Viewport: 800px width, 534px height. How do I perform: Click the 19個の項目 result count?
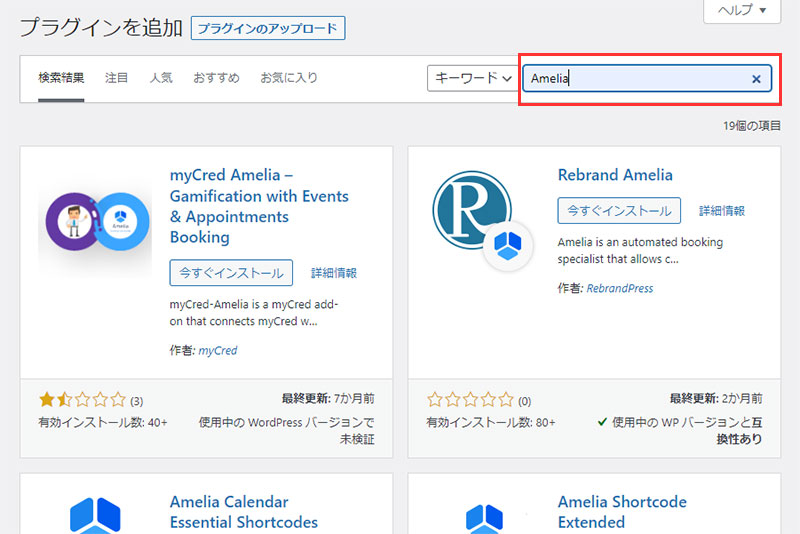[x=751, y=125]
